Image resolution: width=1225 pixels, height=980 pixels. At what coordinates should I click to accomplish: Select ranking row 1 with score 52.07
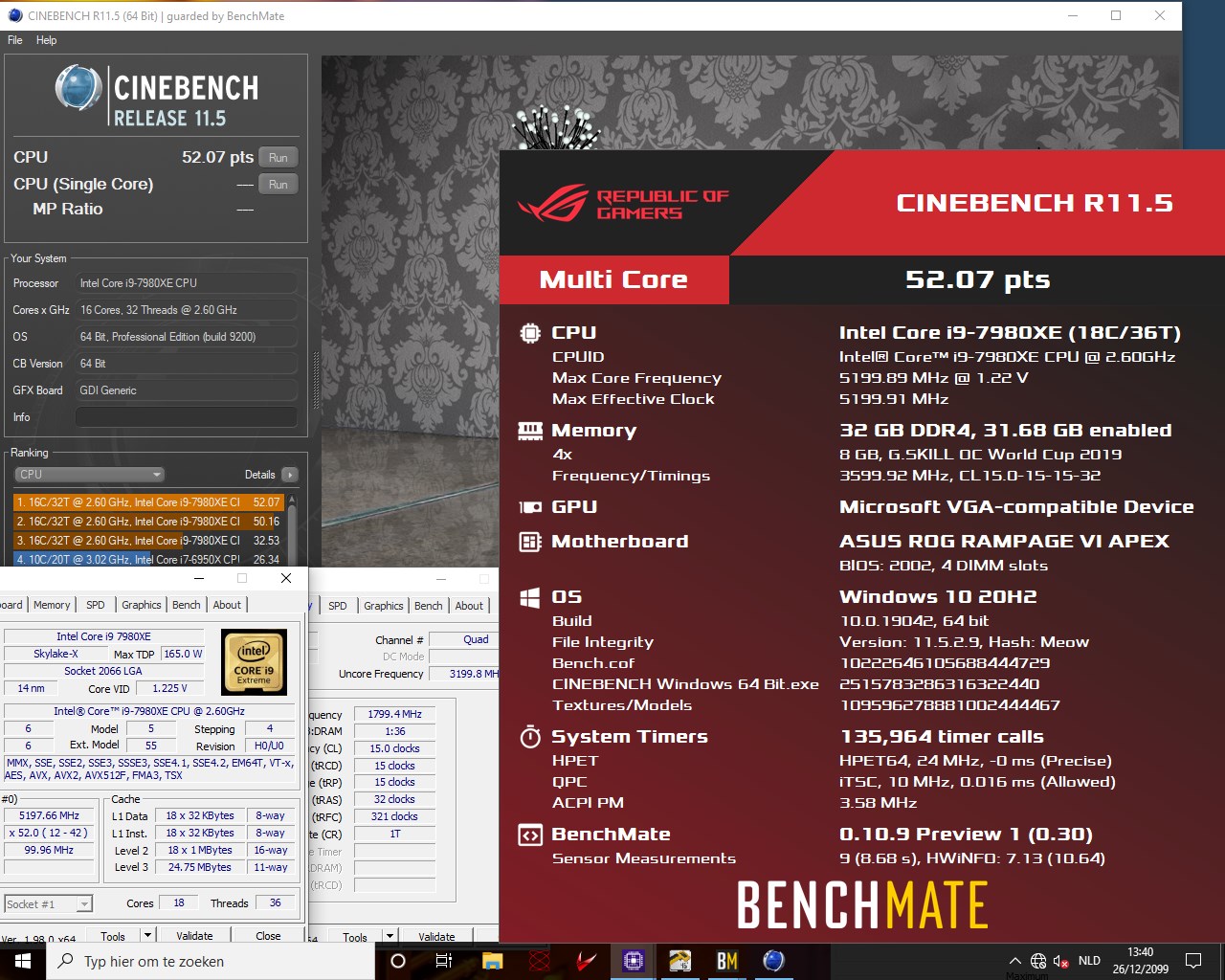click(148, 502)
